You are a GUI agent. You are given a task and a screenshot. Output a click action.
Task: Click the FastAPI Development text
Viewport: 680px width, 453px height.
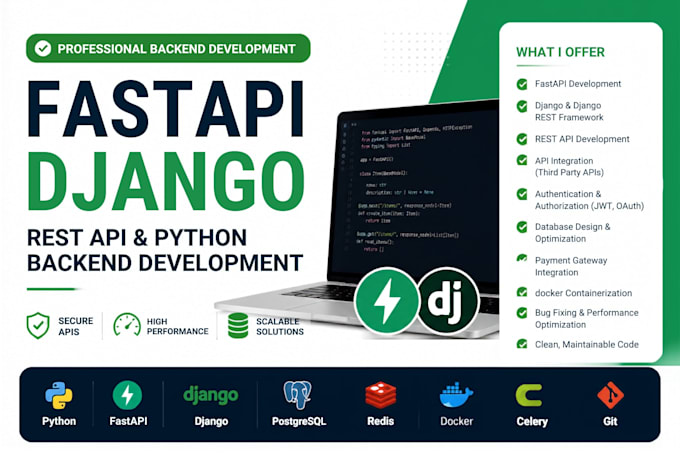[578, 84]
